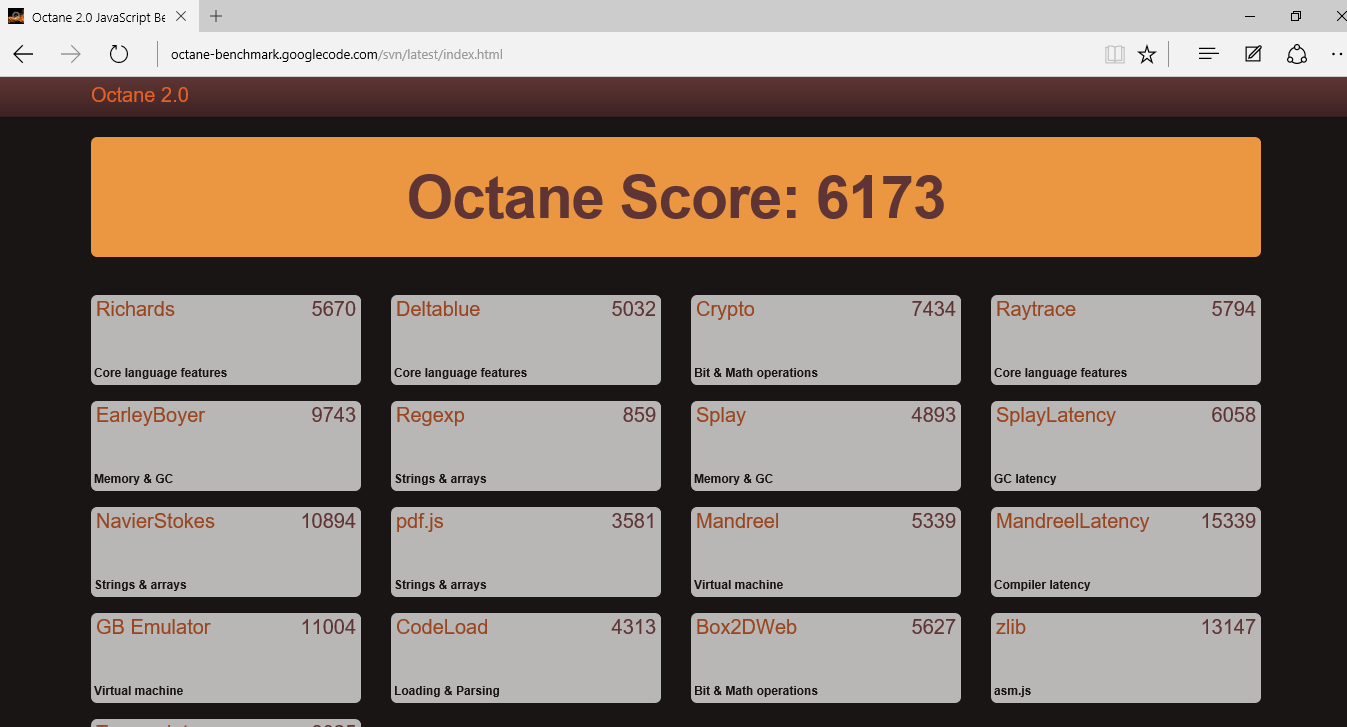Open a new tab with the plus button

(216, 16)
